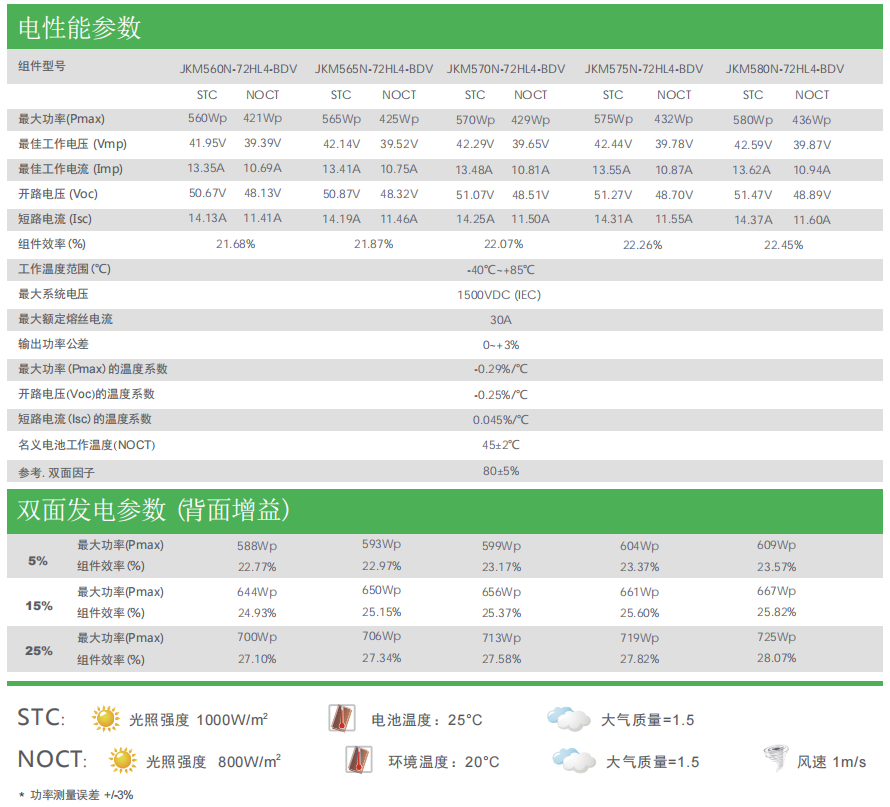The width and height of the screenshot is (890, 807).
Task: Click the cloud icon in NOCT row
Action: coord(574,760)
